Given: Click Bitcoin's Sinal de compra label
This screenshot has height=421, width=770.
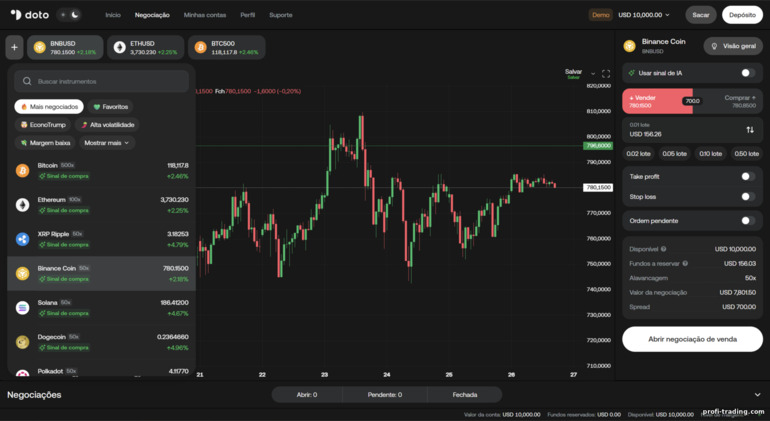Looking at the screenshot, I should coord(64,176).
